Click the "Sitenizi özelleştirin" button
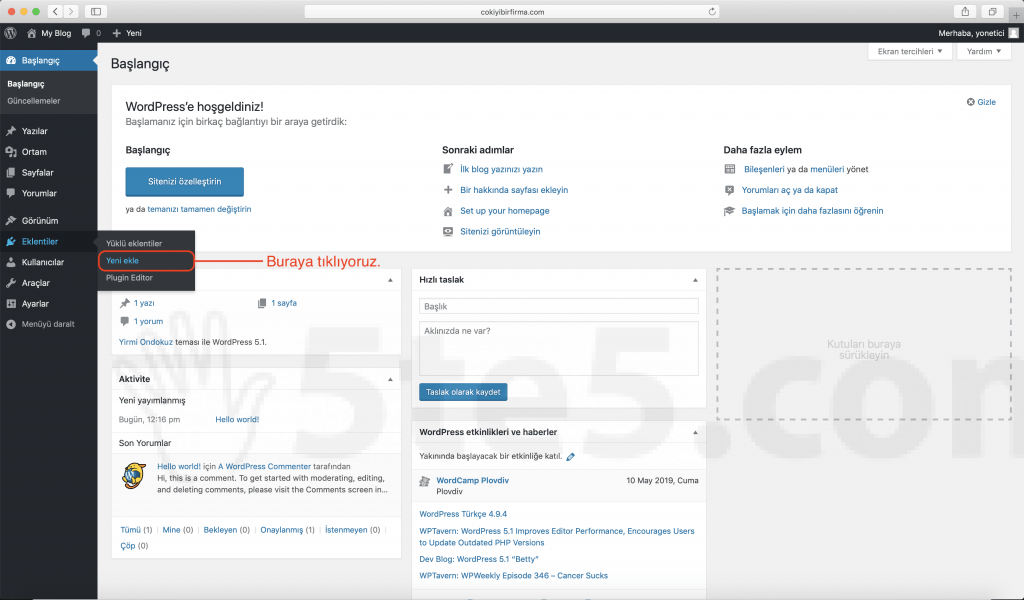 pos(183,182)
